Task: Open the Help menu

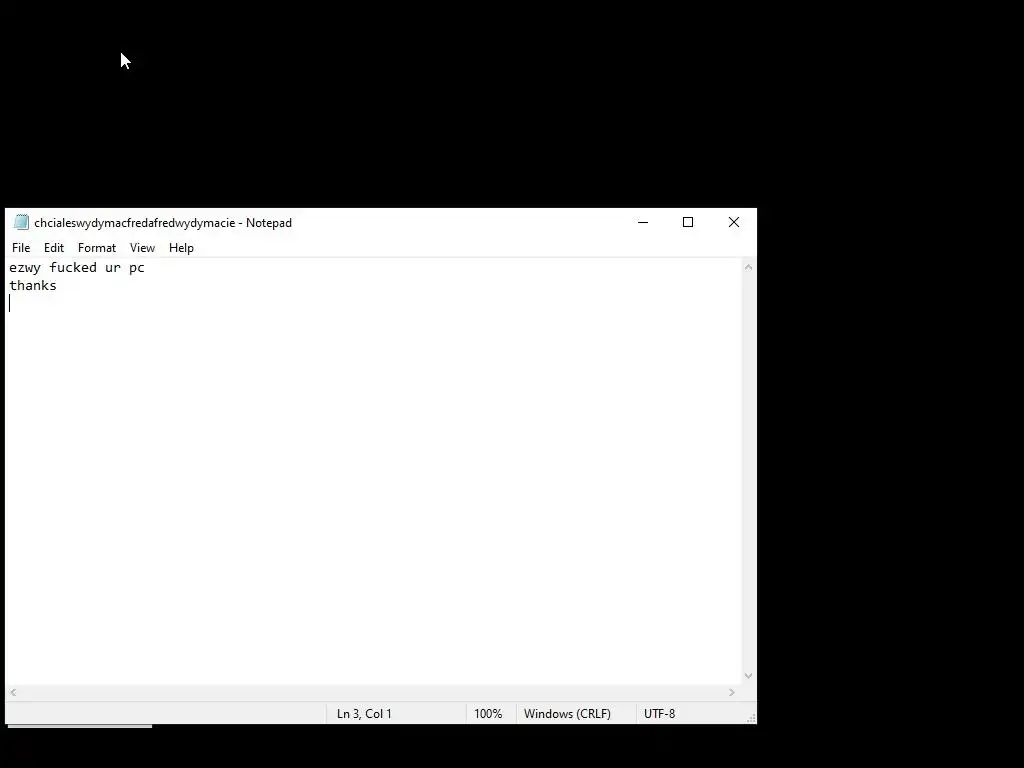Action: pyautogui.click(x=181, y=248)
